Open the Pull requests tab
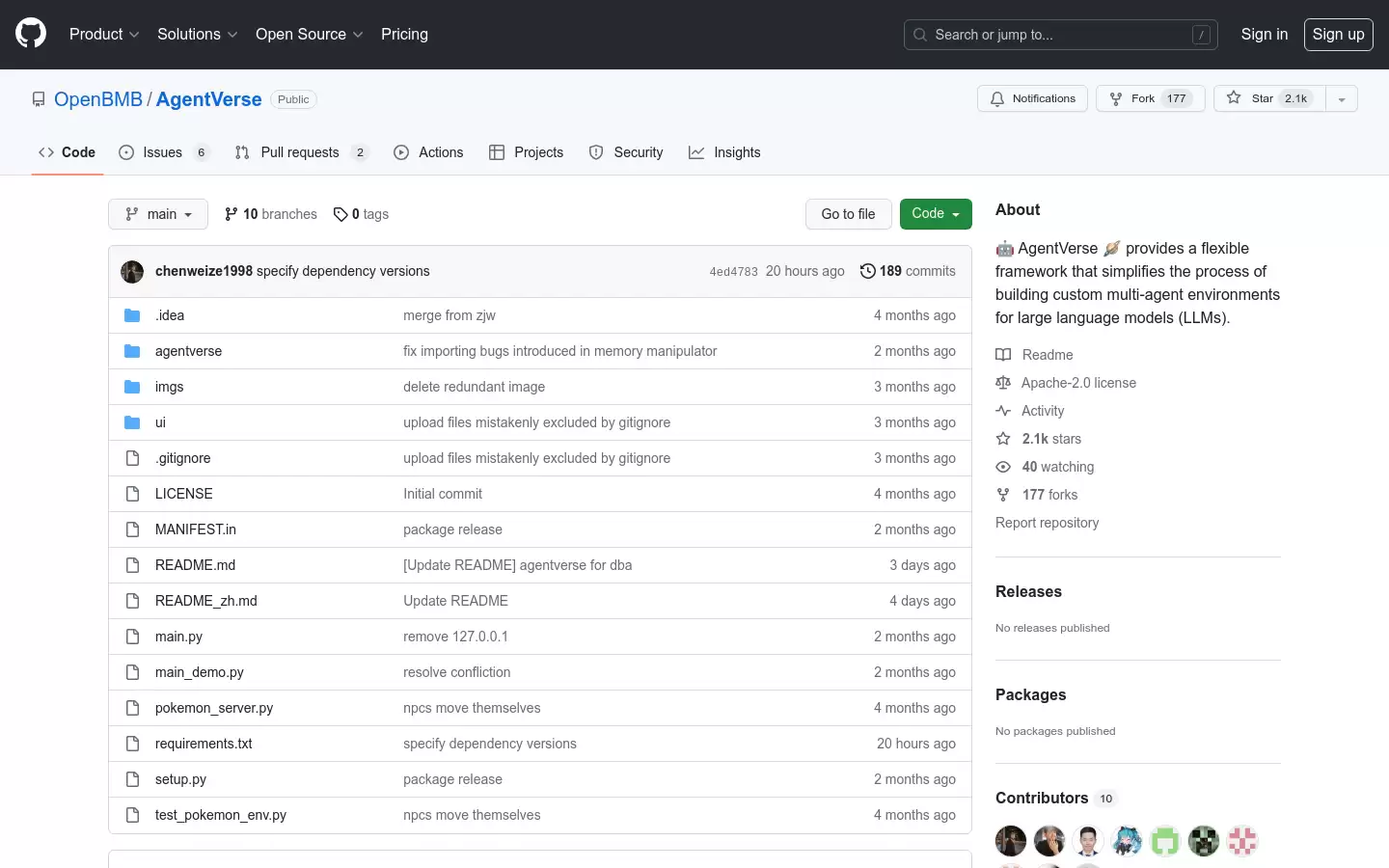Image resolution: width=1389 pixels, height=868 pixels. click(301, 152)
